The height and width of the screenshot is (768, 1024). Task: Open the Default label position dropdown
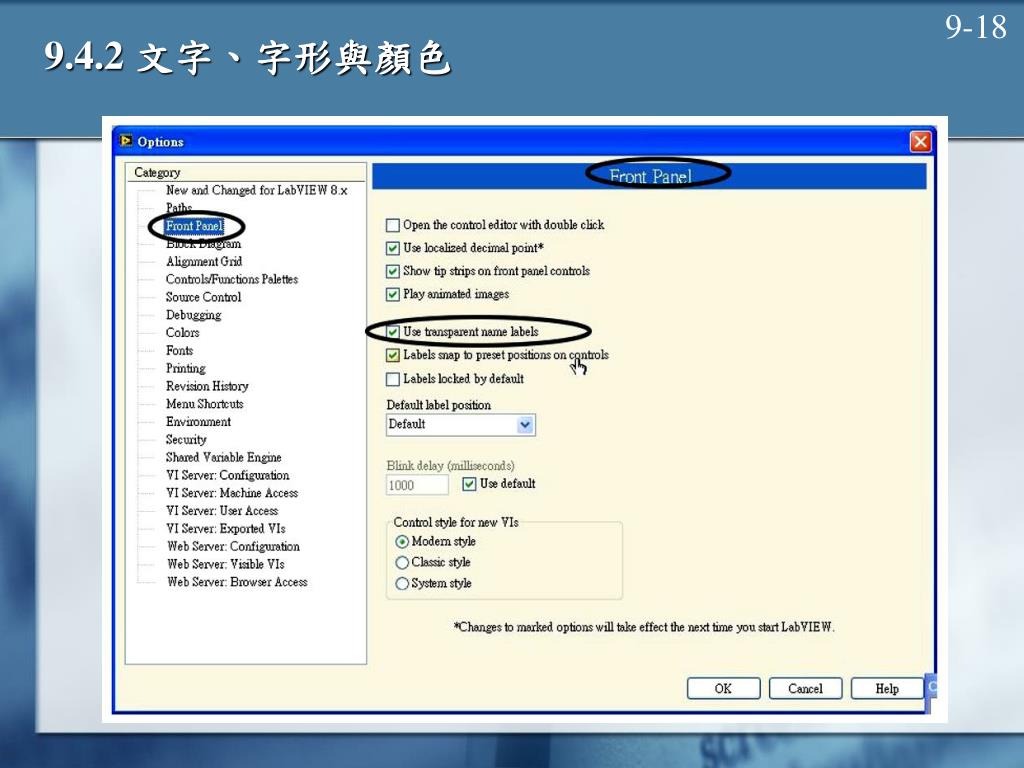point(461,424)
